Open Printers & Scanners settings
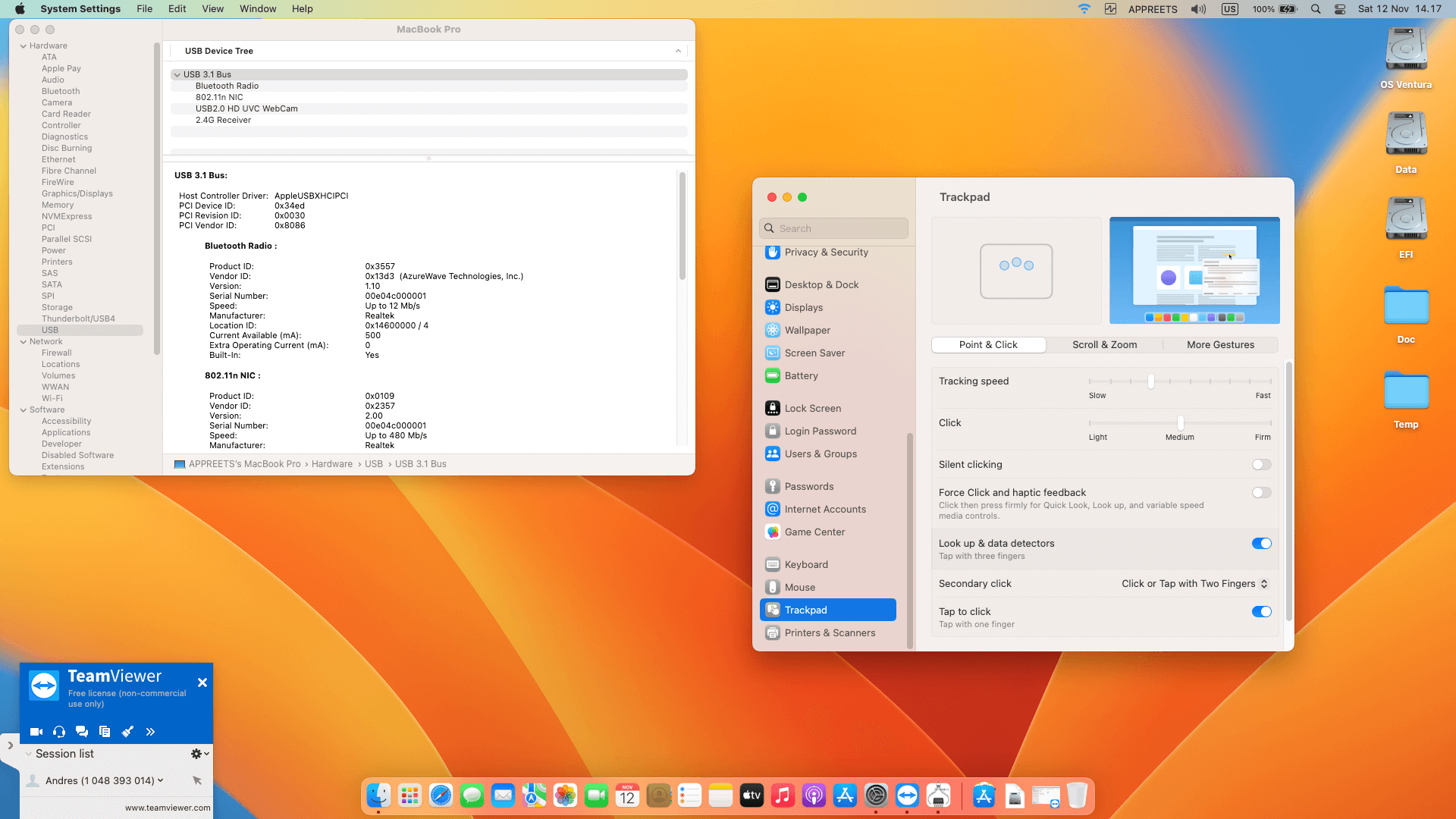The height and width of the screenshot is (819, 1456). point(828,632)
